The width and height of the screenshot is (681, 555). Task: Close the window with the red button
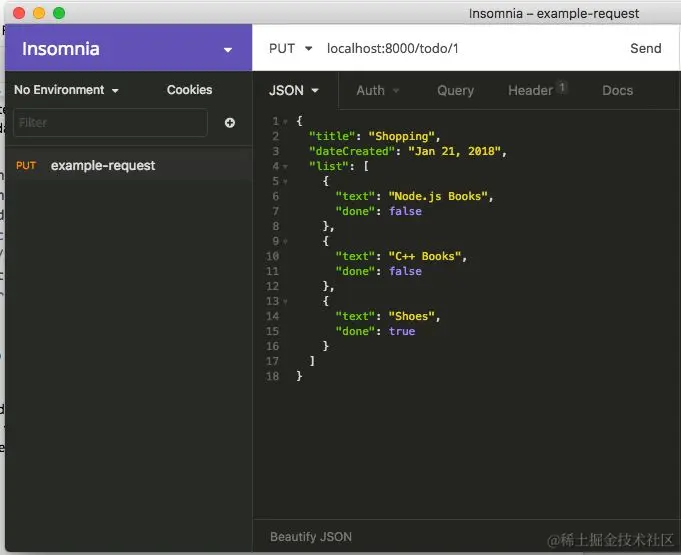(x=19, y=13)
